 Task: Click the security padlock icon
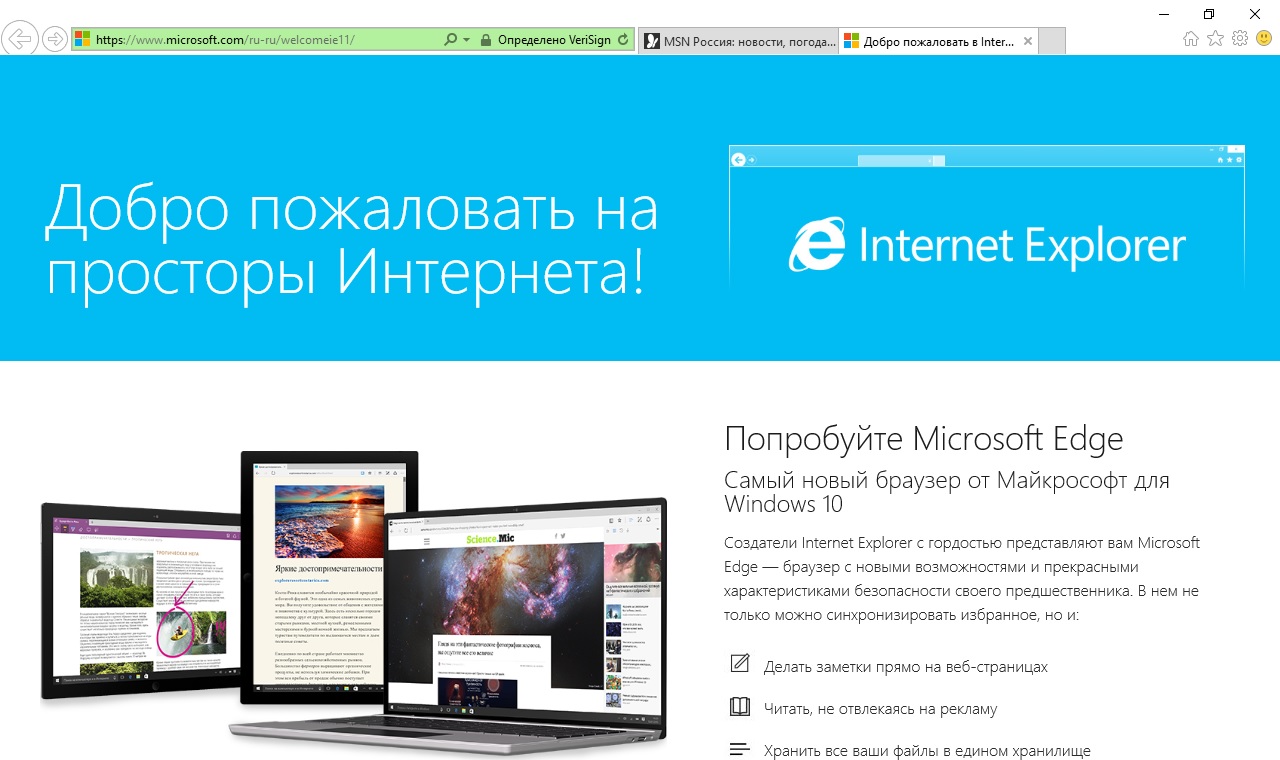[x=486, y=40]
